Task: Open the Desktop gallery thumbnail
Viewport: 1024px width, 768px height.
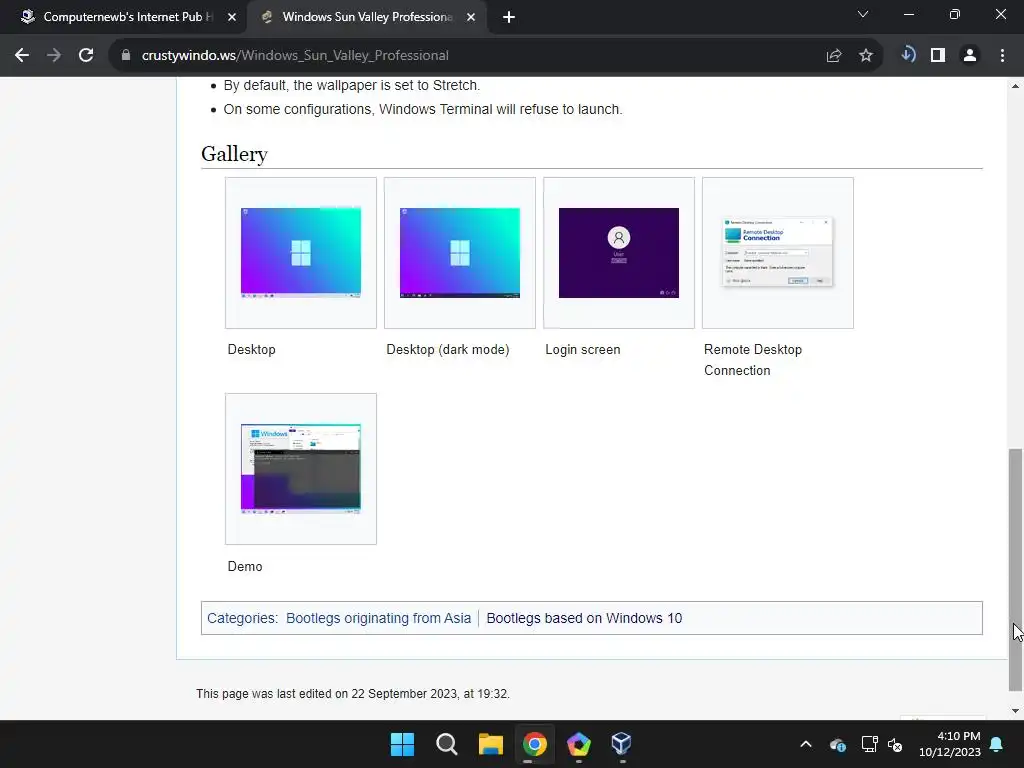Action: tap(300, 253)
